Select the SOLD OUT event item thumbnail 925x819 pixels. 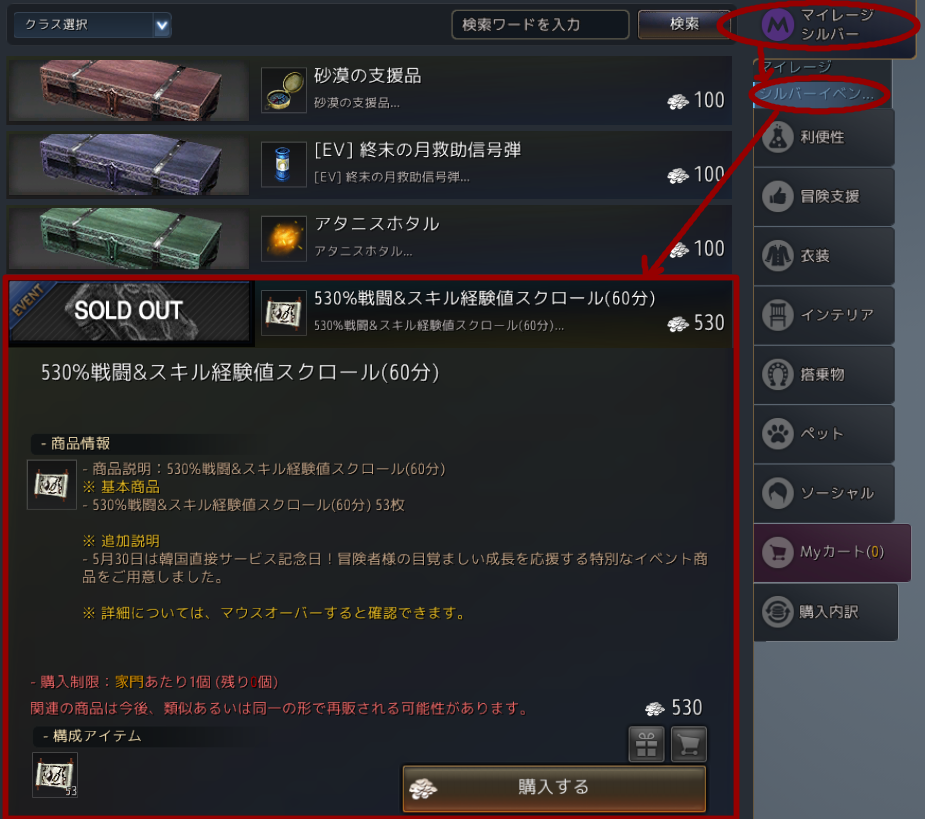point(130,311)
